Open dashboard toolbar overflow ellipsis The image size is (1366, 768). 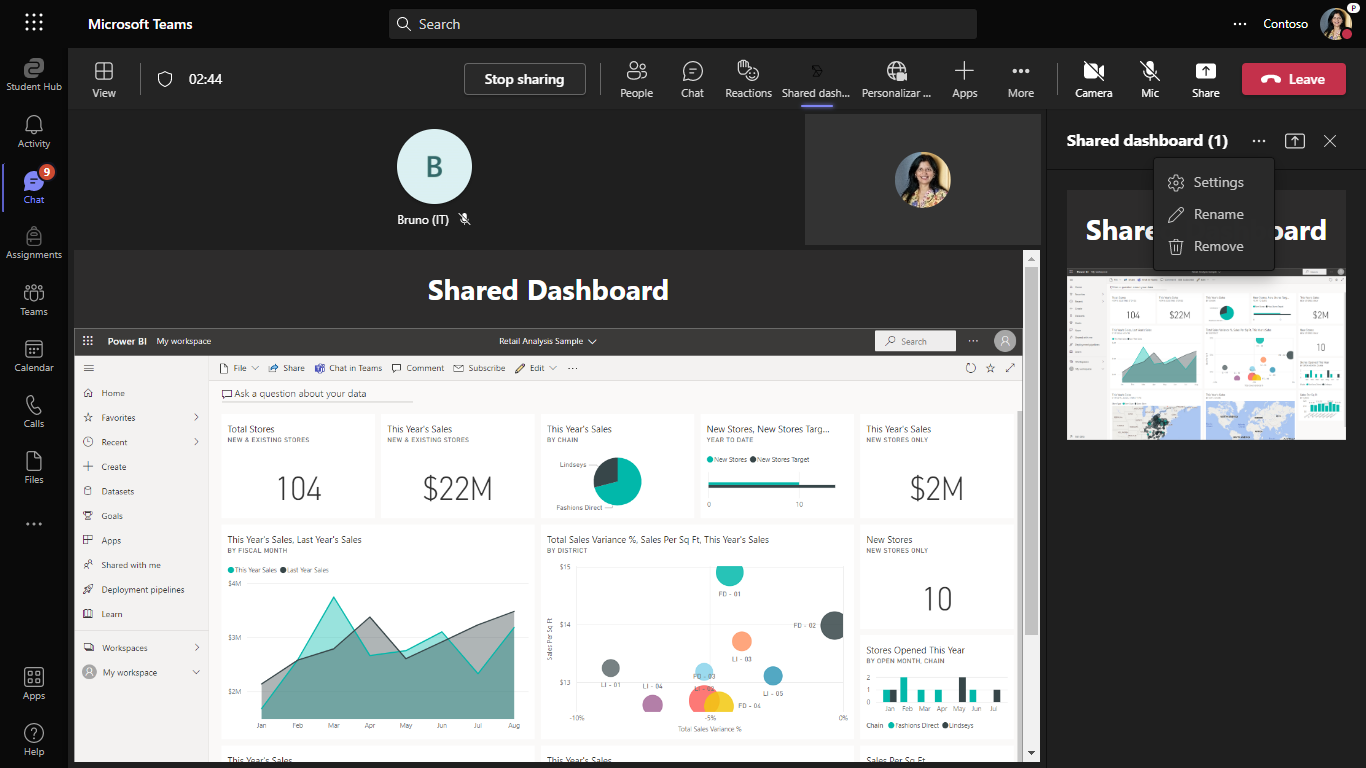(x=573, y=368)
